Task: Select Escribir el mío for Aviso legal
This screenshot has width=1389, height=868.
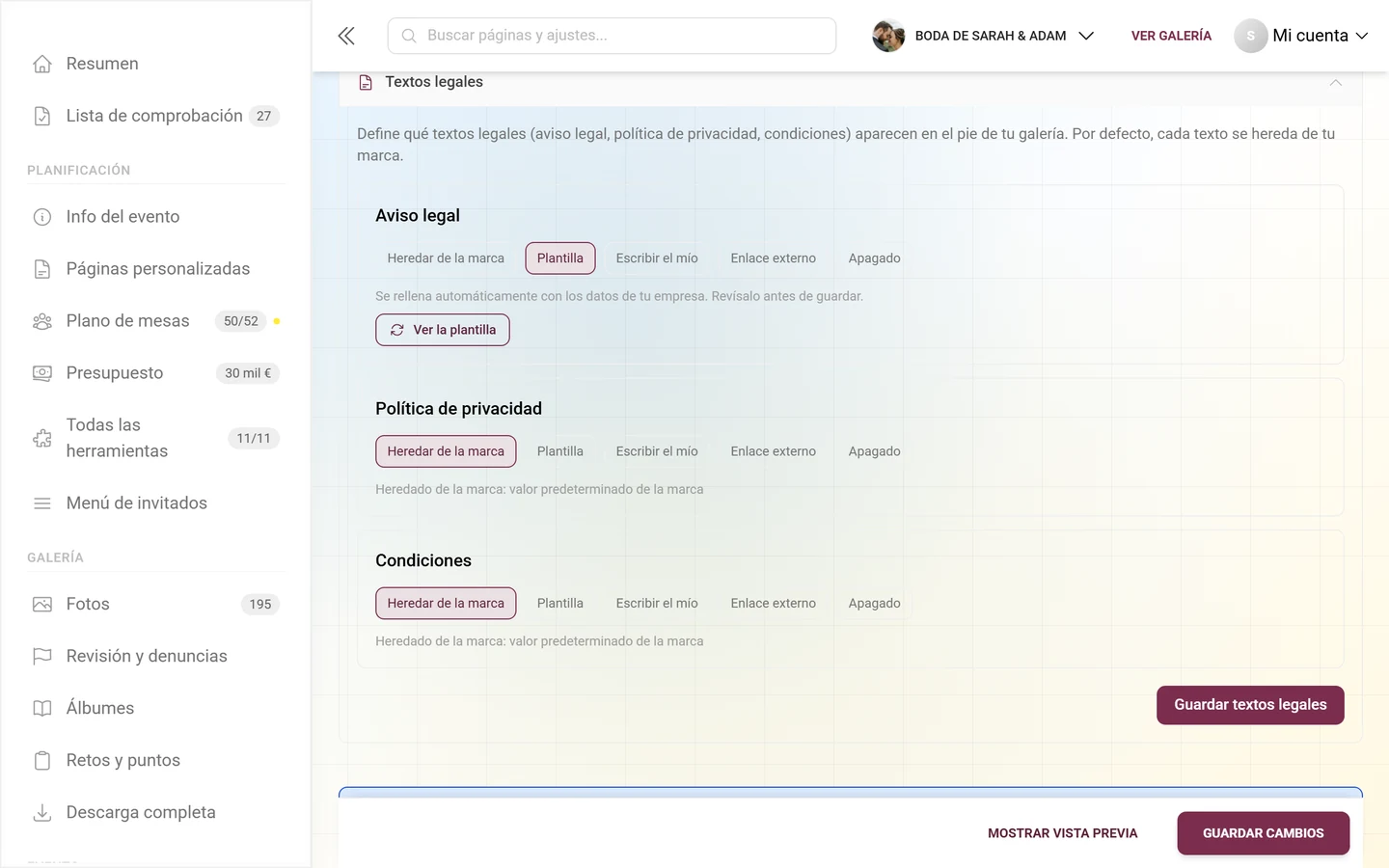Action: [x=657, y=258]
